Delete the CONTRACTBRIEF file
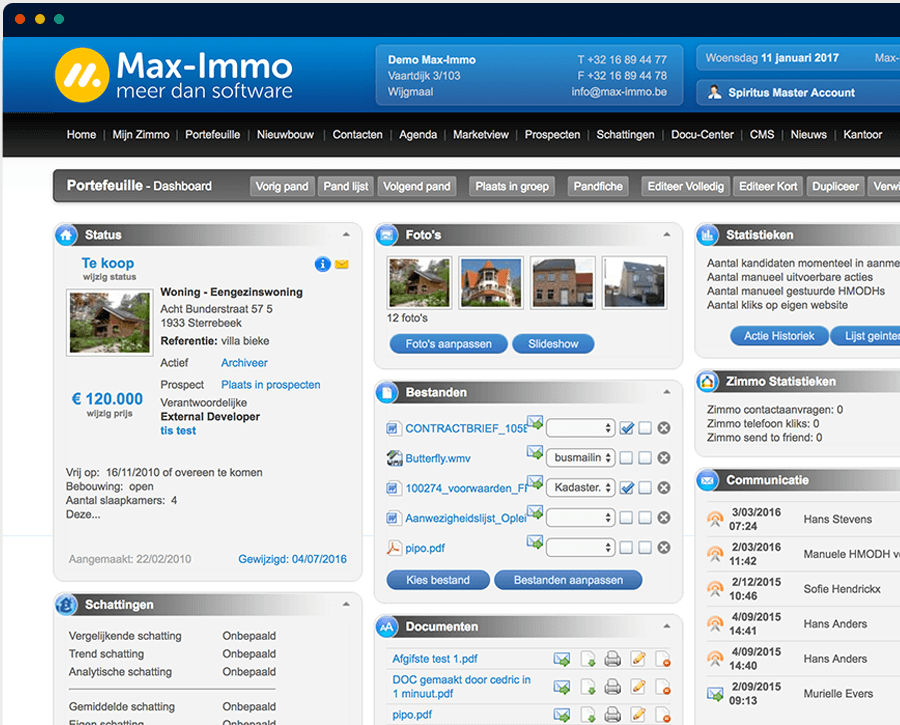 click(x=664, y=428)
